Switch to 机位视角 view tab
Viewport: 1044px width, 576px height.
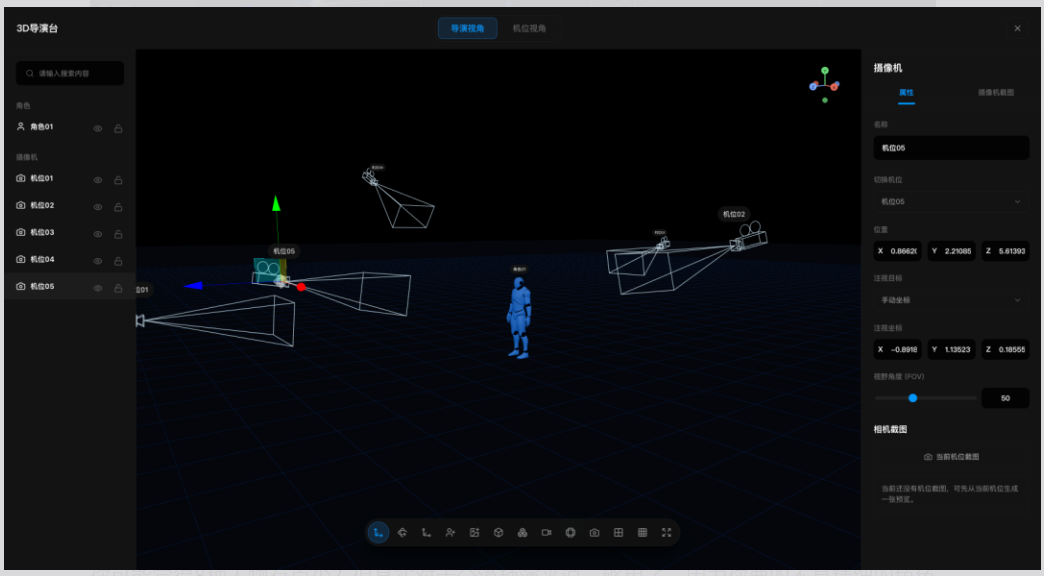(x=529, y=29)
